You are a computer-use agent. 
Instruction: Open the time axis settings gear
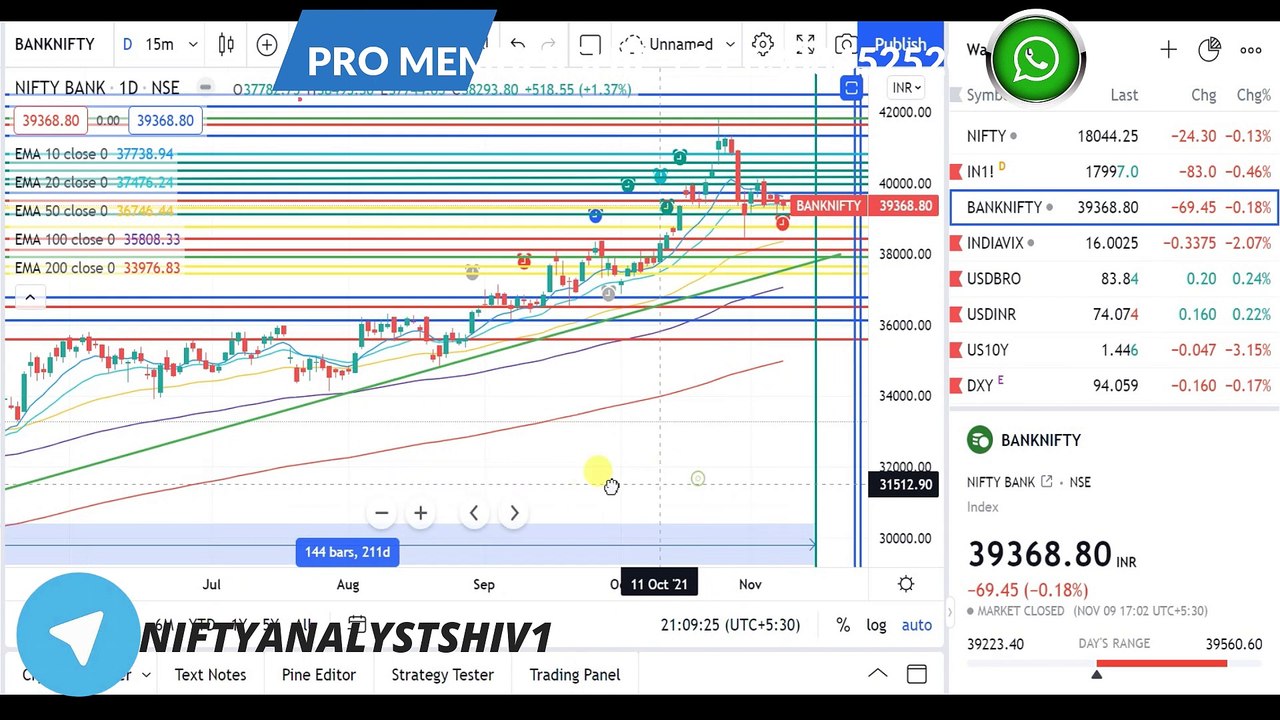(906, 584)
